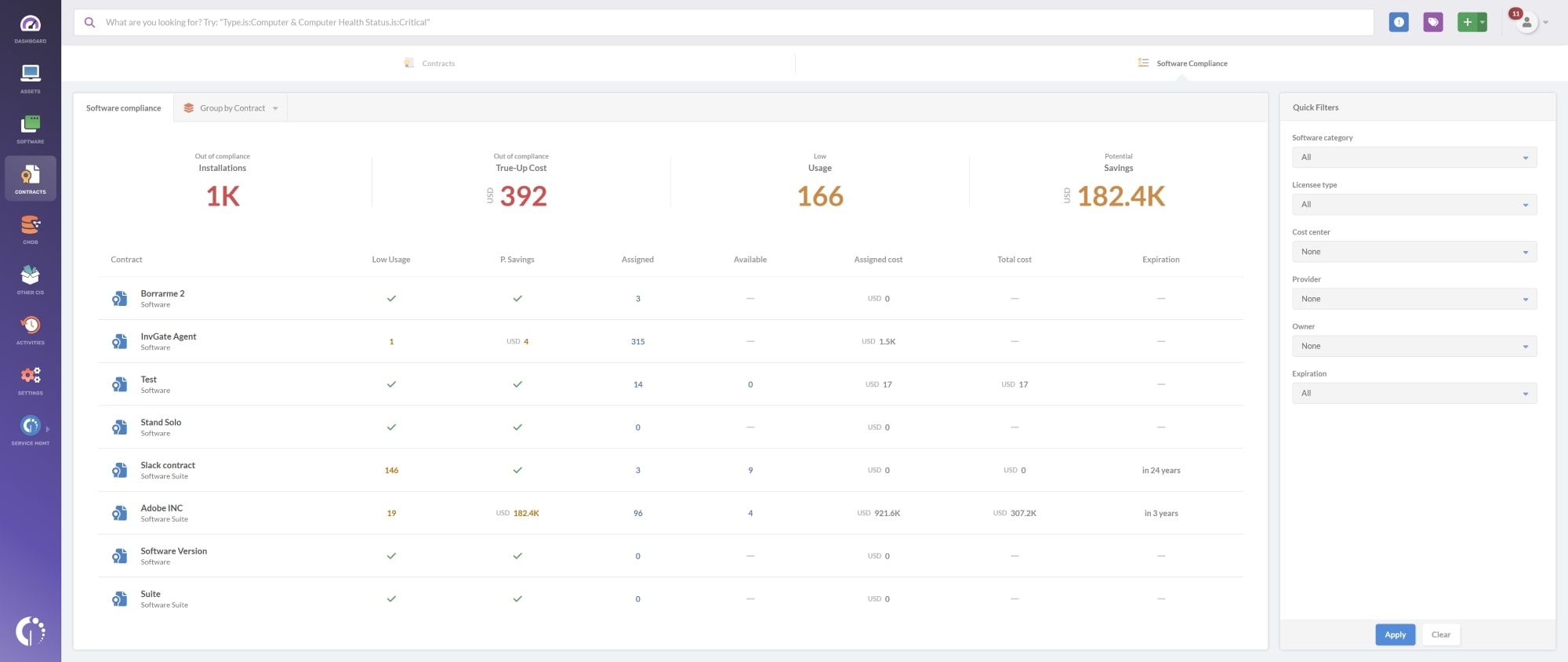Sort by P. Savings column header
Viewport: 1568px width, 662px height.
517,260
